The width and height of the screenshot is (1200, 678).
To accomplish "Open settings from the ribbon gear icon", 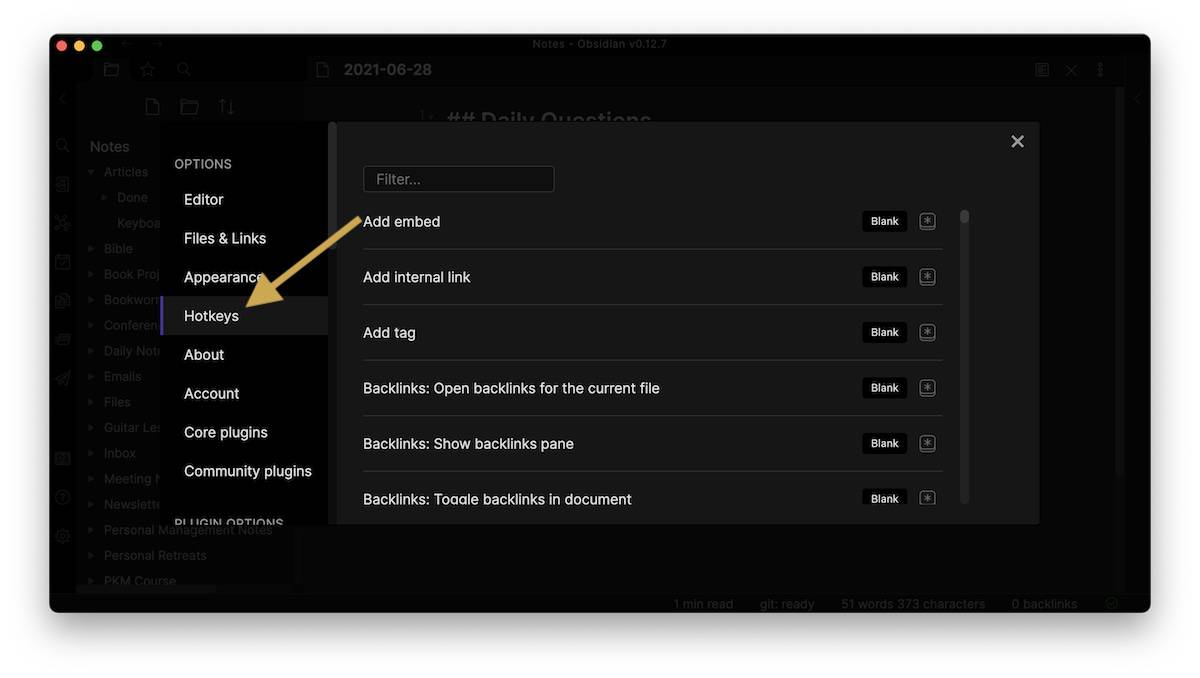I will pyautogui.click(x=63, y=536).
